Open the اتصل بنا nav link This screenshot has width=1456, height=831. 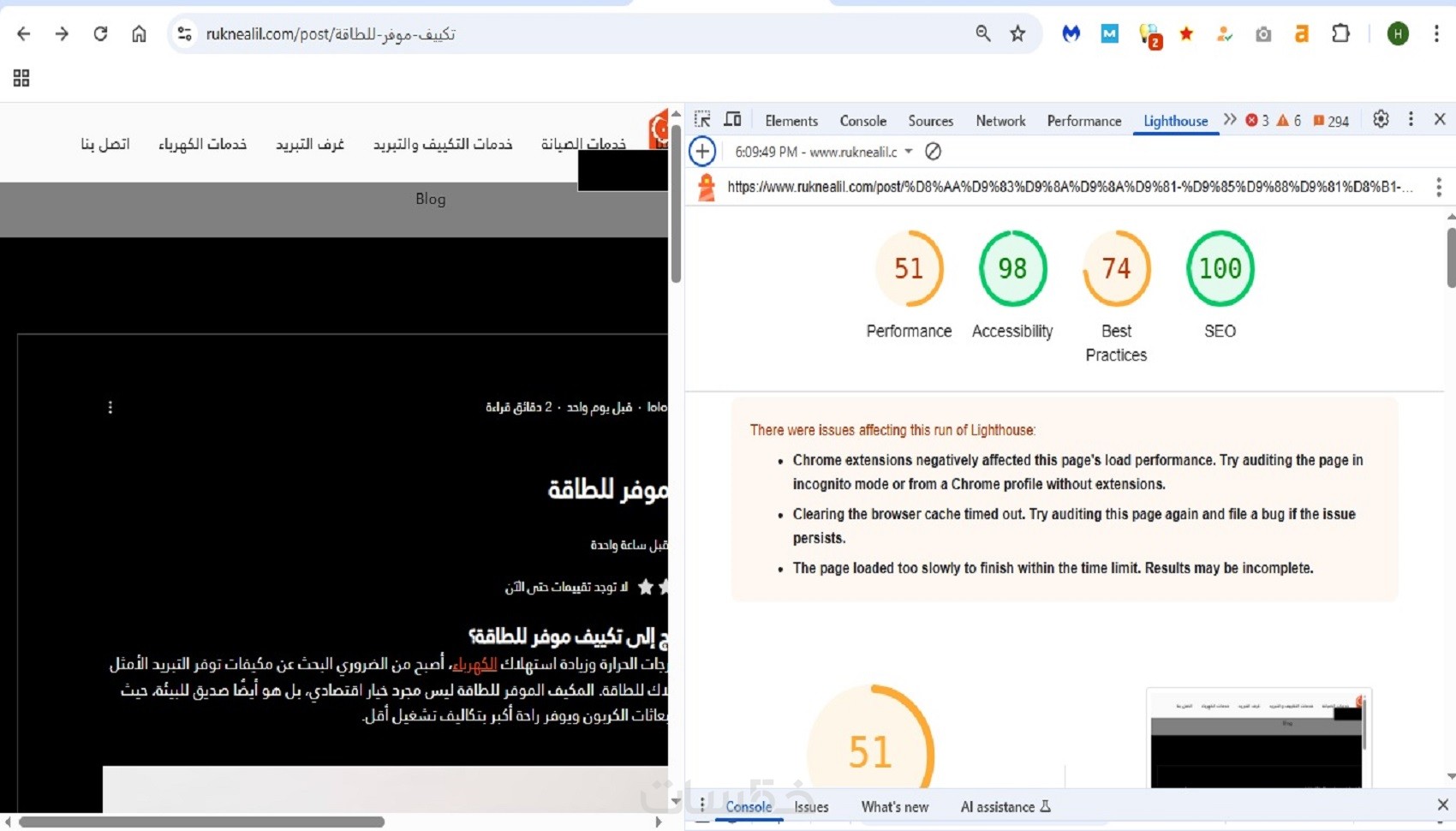tap(105, 144)
